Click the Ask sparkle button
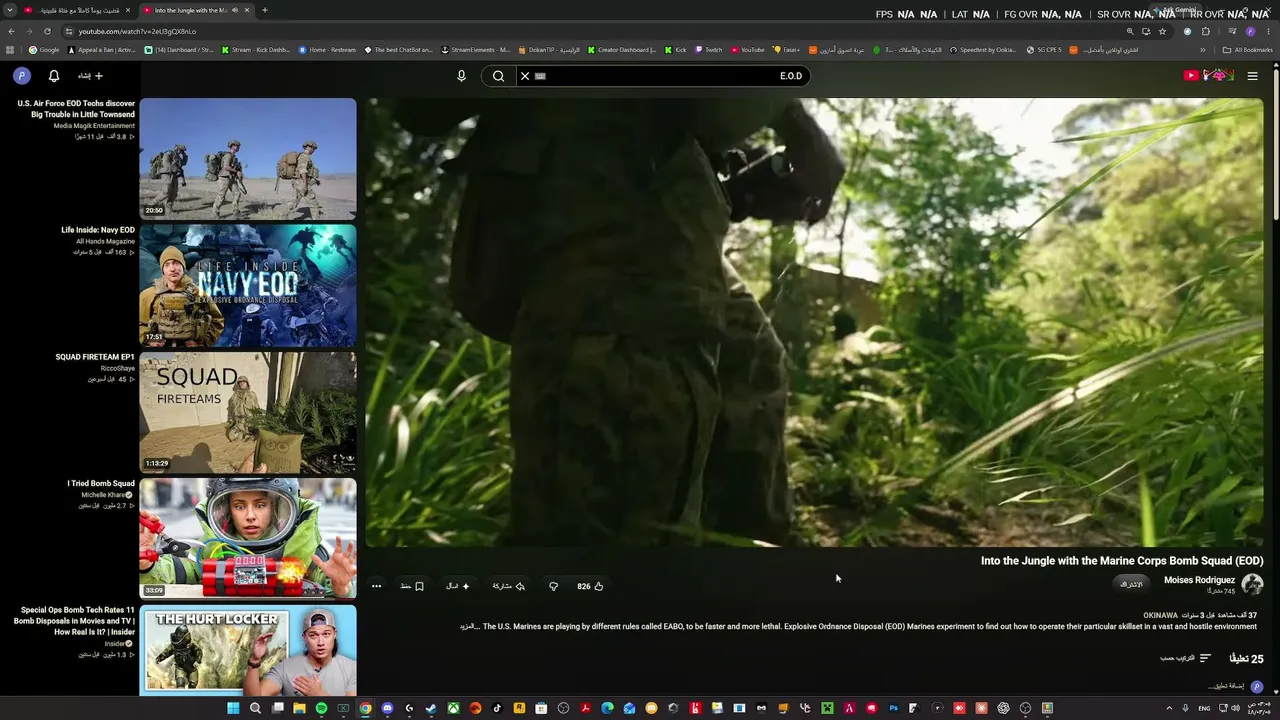Image resolution: width=1280 pixels, height=720 pixels. tap(458, 586)
